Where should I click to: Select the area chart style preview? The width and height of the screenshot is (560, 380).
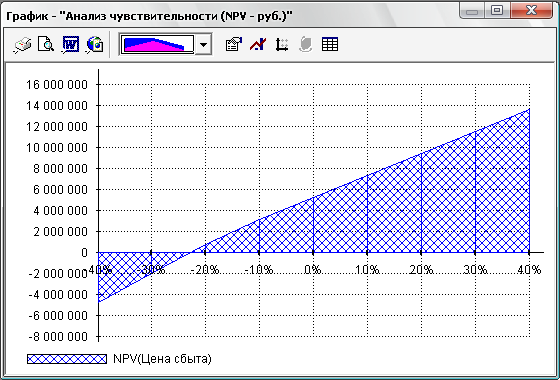157,45
